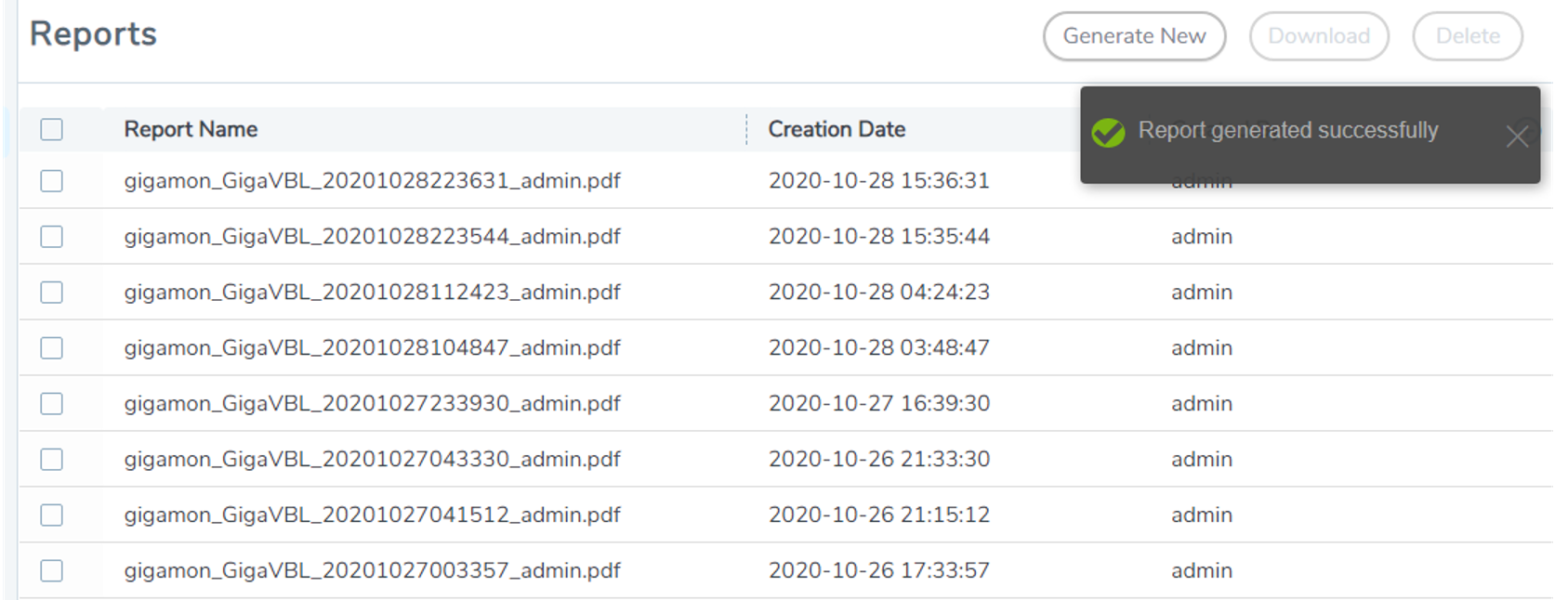This screenshot has width=1568, height=600.
Task: Open gigamon_GigaVBL_20201028223544_admin.pdf report
Action: 372,237
